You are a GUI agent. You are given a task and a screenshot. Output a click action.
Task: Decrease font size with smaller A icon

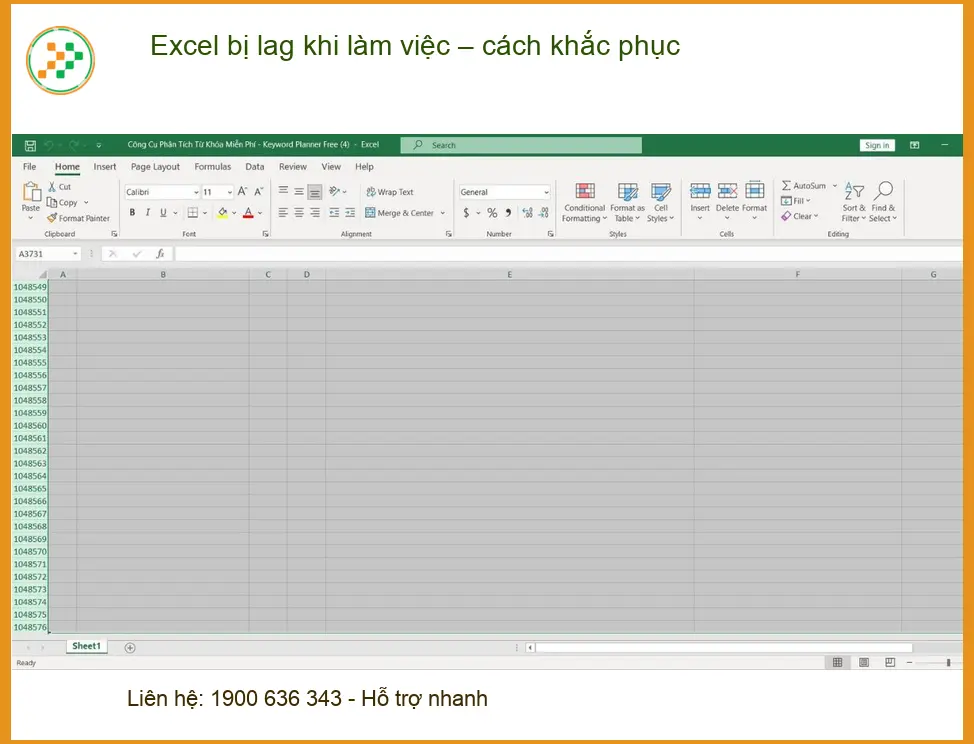[x=258, y=192]
